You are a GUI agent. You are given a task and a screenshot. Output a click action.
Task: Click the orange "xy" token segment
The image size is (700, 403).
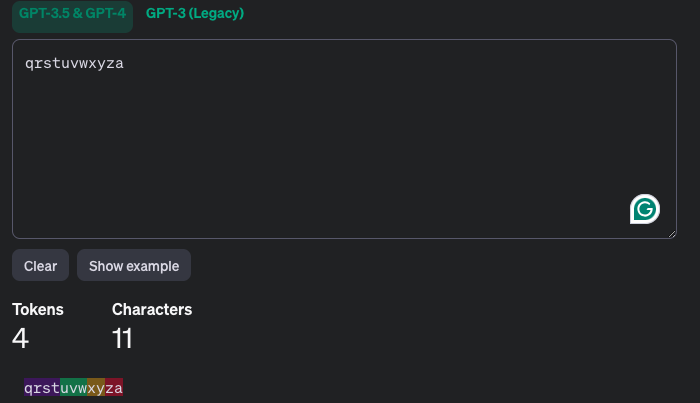tap(96, 388)
